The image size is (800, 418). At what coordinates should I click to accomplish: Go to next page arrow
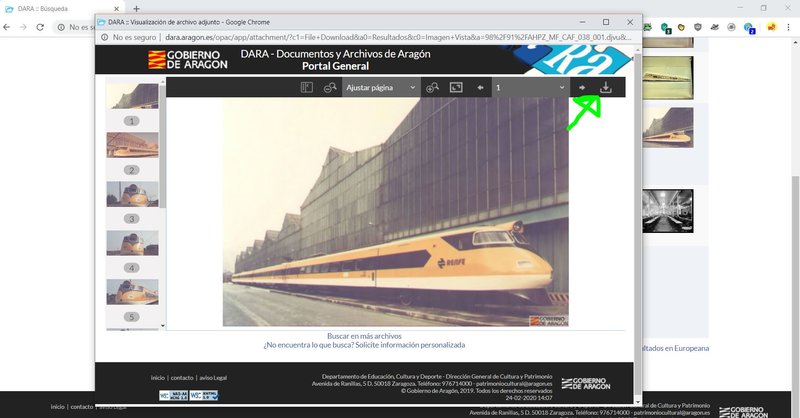coord(582,87)
